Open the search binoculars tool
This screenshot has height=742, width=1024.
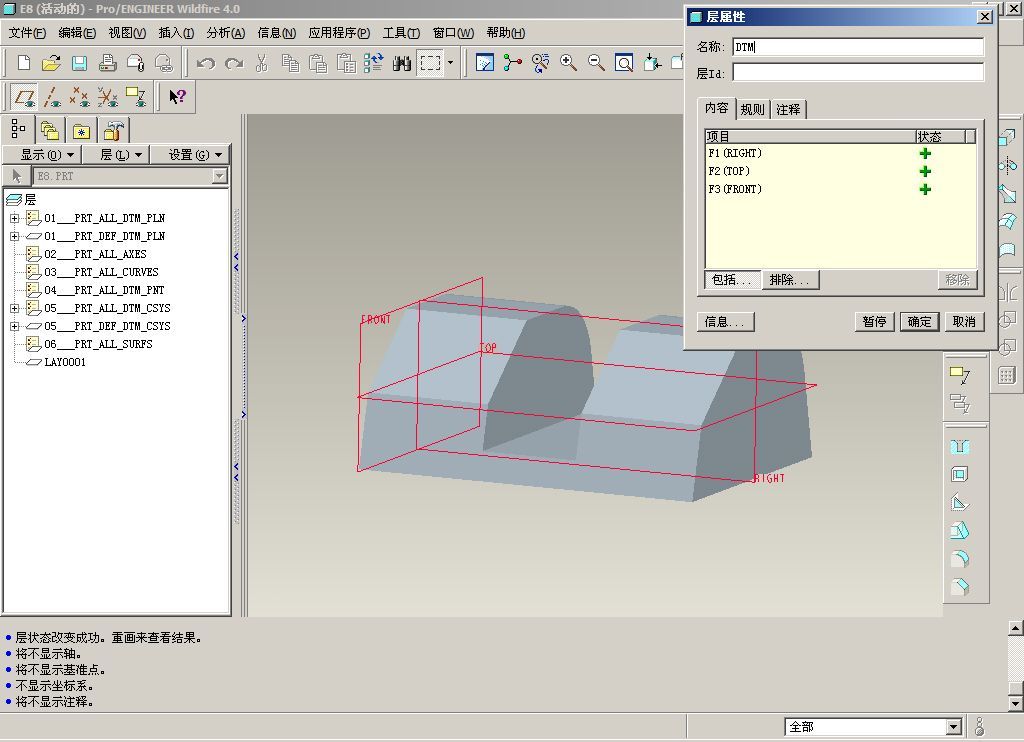[402, 63]
